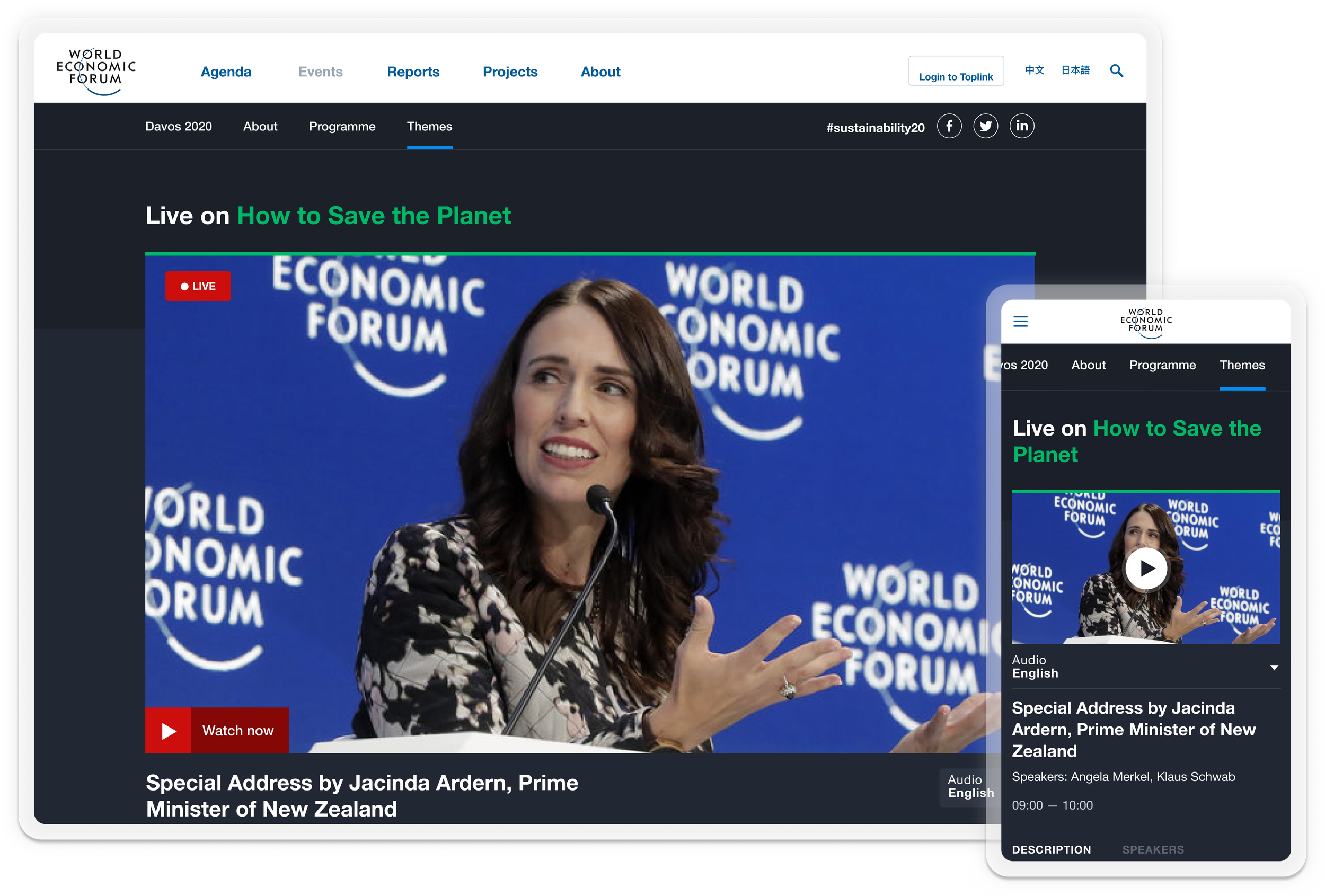Select the Themes tab in the dark navbar

[429, 127]
